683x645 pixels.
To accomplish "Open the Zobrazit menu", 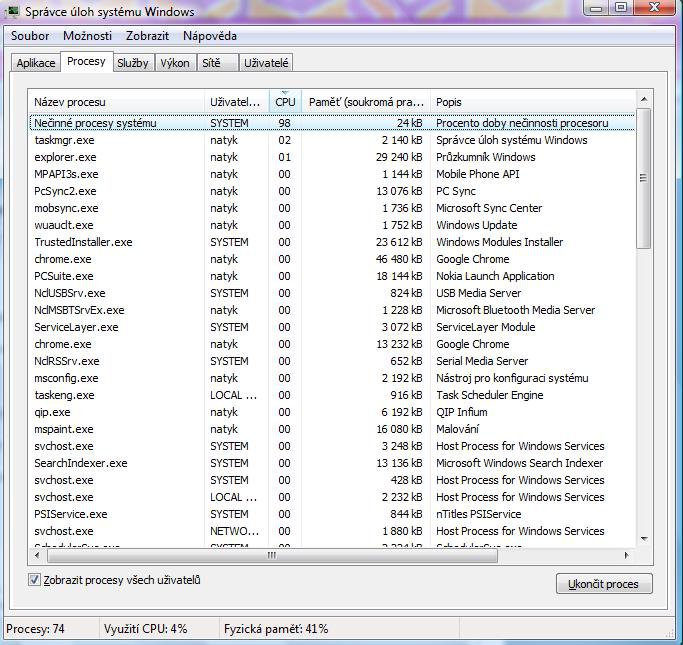I will 147,36.
